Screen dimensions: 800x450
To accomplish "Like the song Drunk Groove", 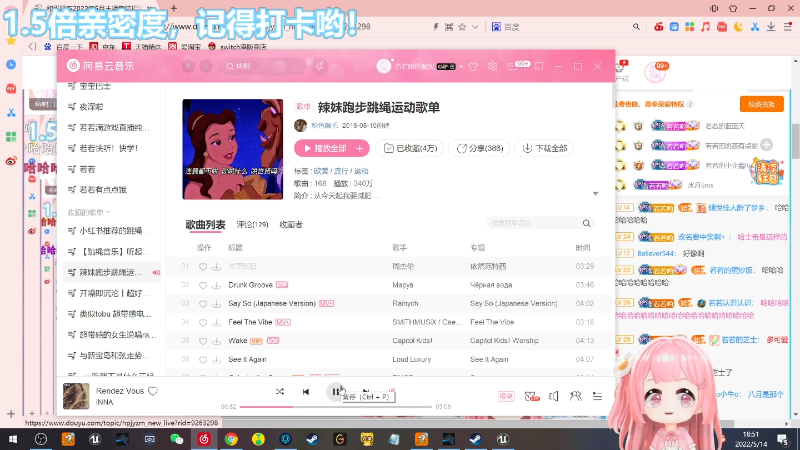I will click(203, 285).
